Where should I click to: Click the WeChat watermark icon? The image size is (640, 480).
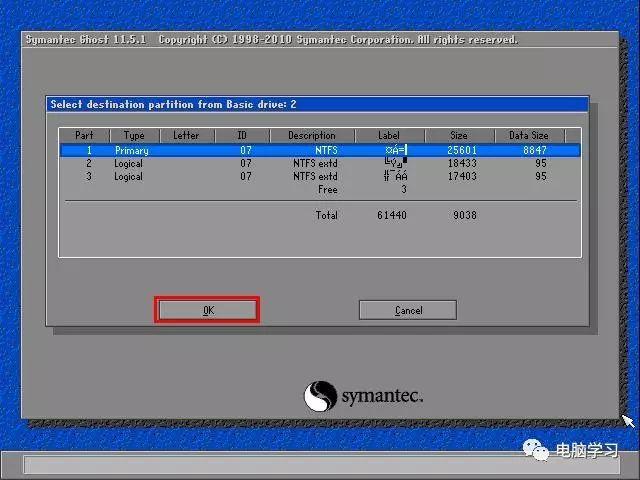point(539,450)
